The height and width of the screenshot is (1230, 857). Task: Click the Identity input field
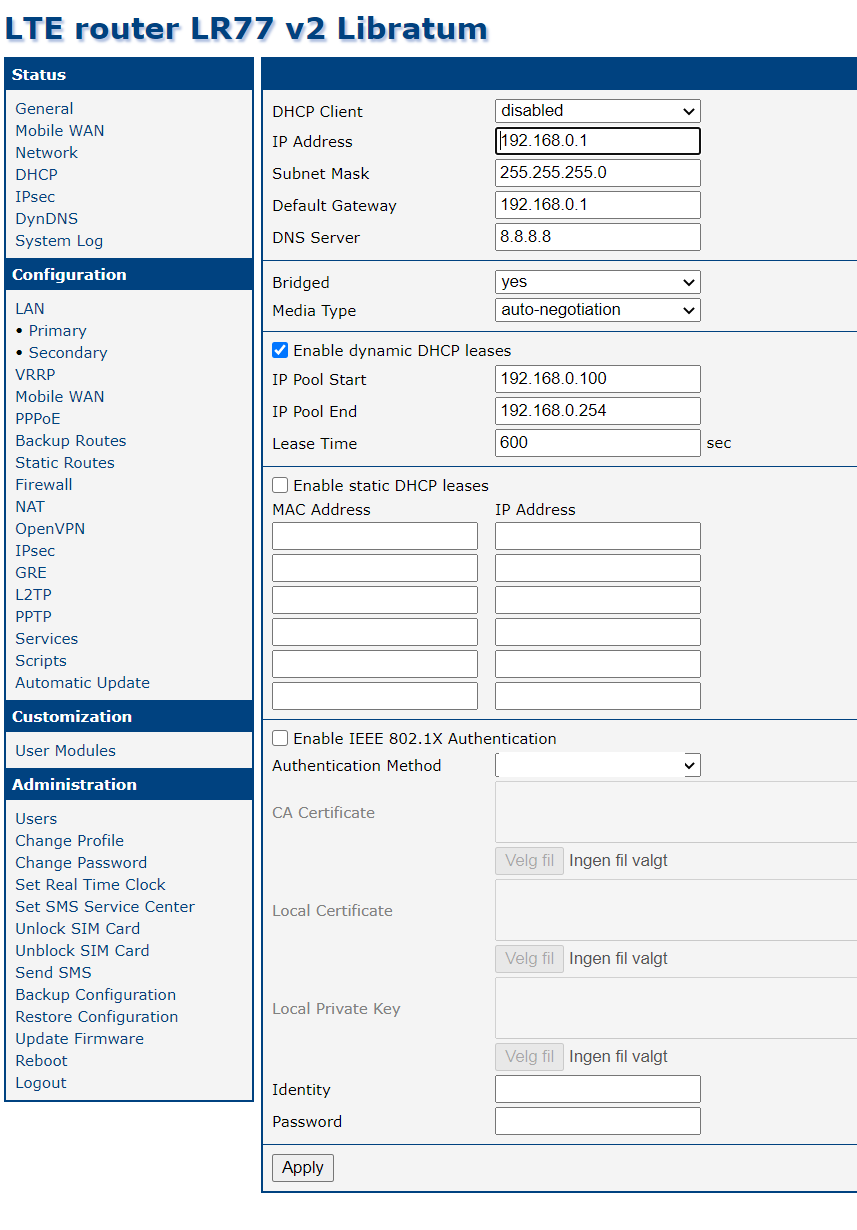pos(598,1089)
